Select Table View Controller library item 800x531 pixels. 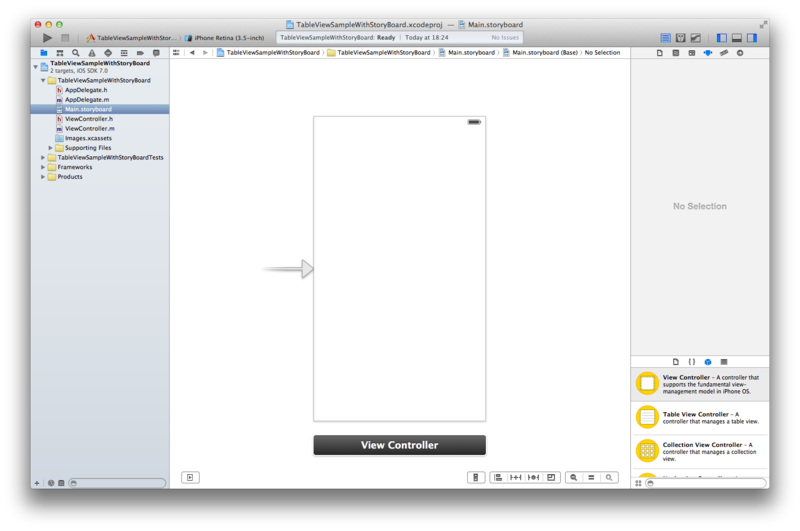[x=699, y=418]
